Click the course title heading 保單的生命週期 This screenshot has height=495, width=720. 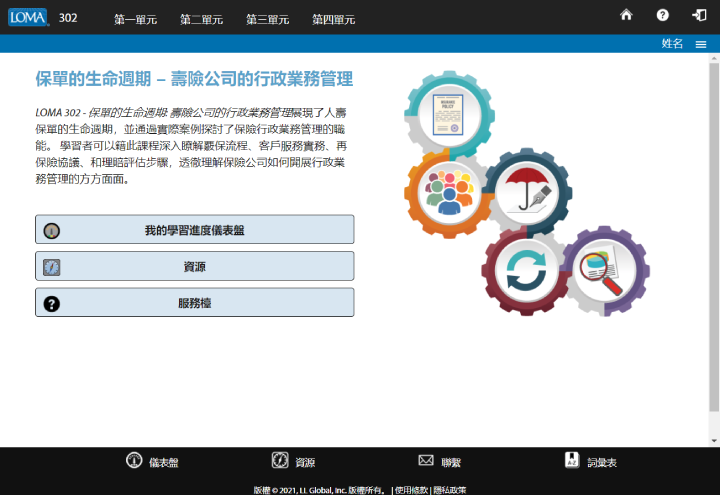pyautogui.click(x=194, y=79)
